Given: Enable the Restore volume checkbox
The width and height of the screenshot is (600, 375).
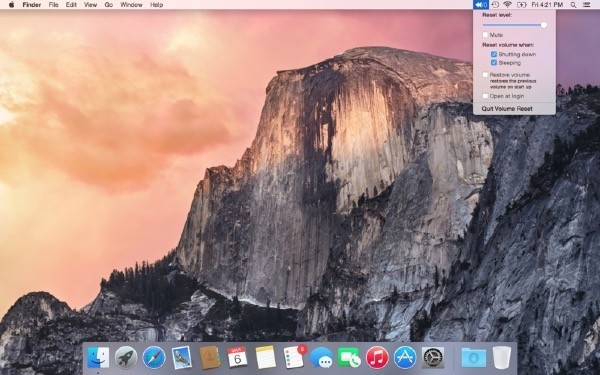Looking at the screenshot, I should (485, 75).
